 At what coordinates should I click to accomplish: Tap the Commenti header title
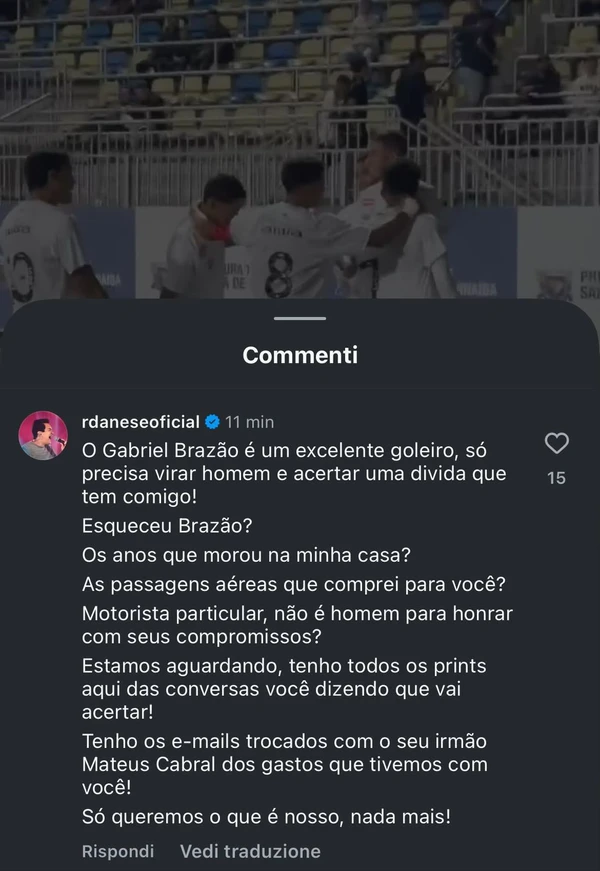(x=300, y=354)
